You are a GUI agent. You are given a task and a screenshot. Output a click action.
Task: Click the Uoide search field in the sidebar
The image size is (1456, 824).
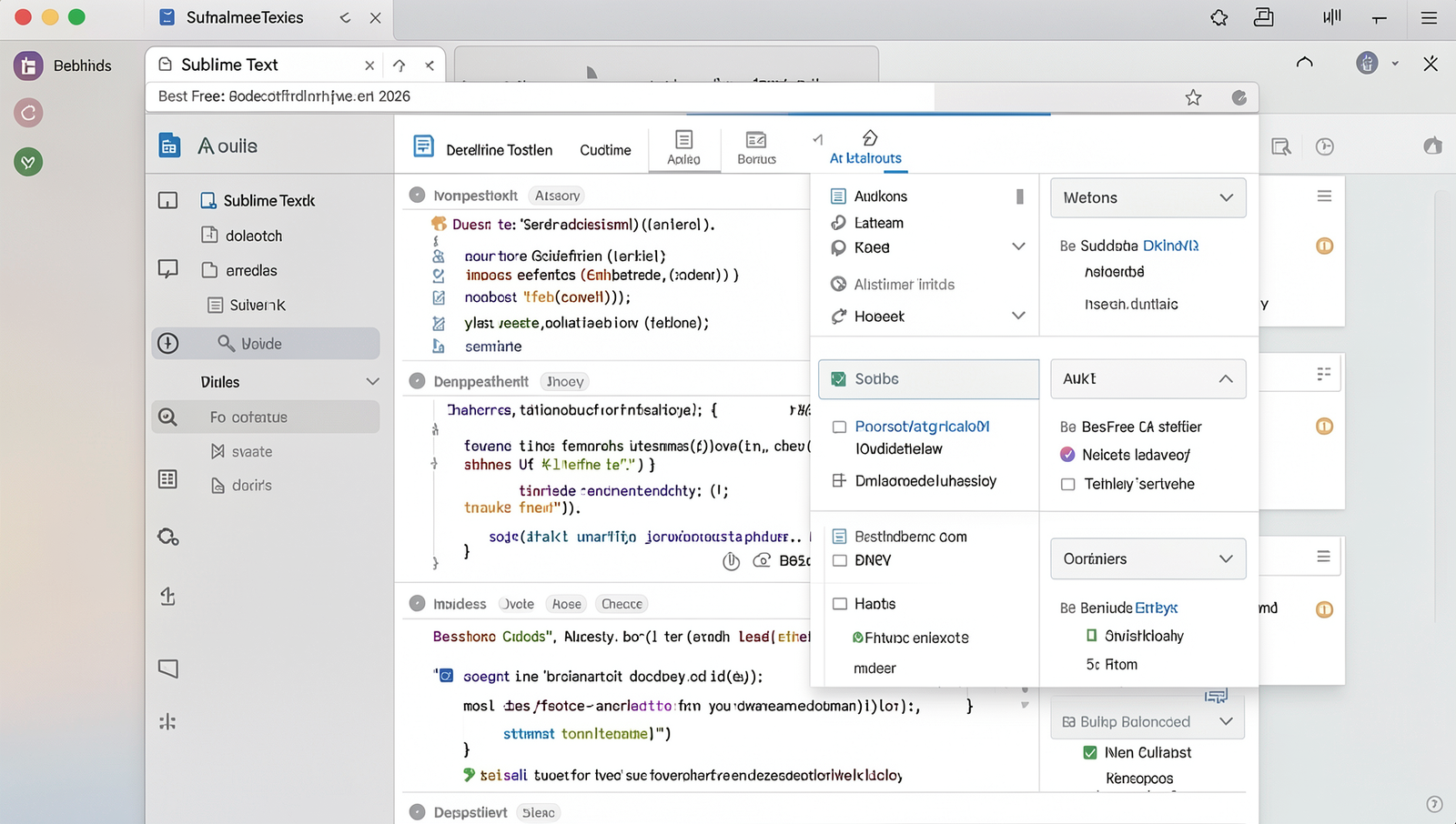click(x=266, y=343)
